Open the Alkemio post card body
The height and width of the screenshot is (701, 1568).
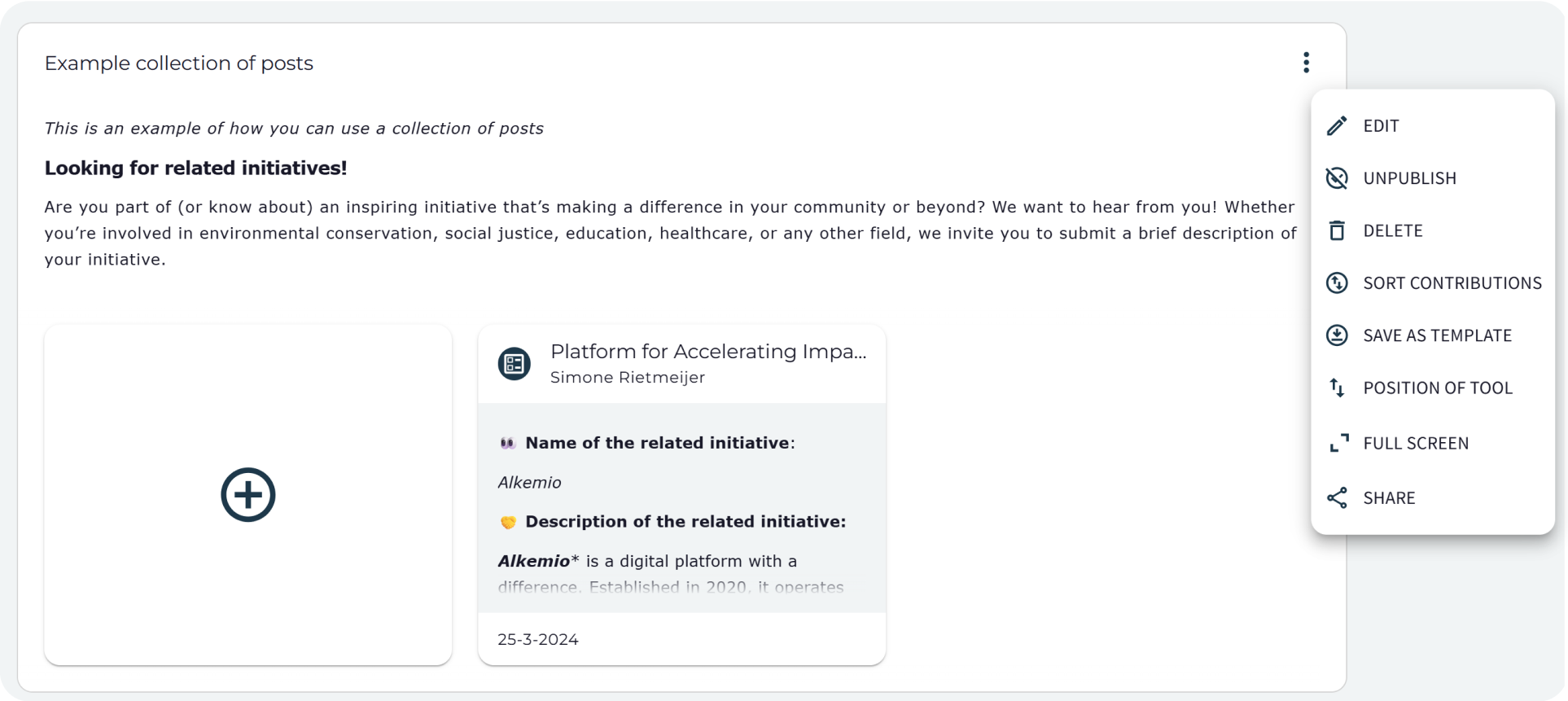681,509
